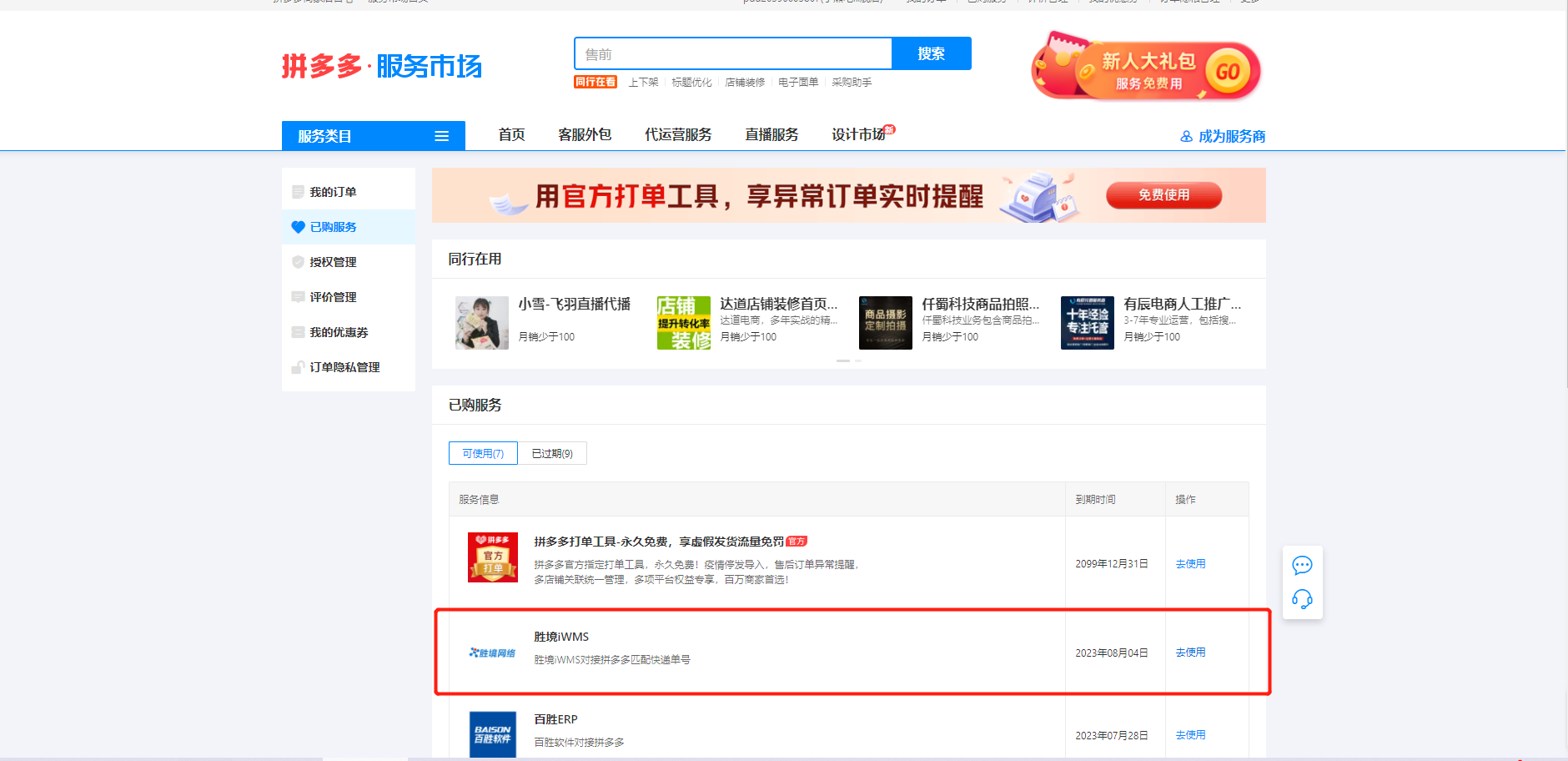Click 去使用 for 百胜ERP

click(1190, 735)
